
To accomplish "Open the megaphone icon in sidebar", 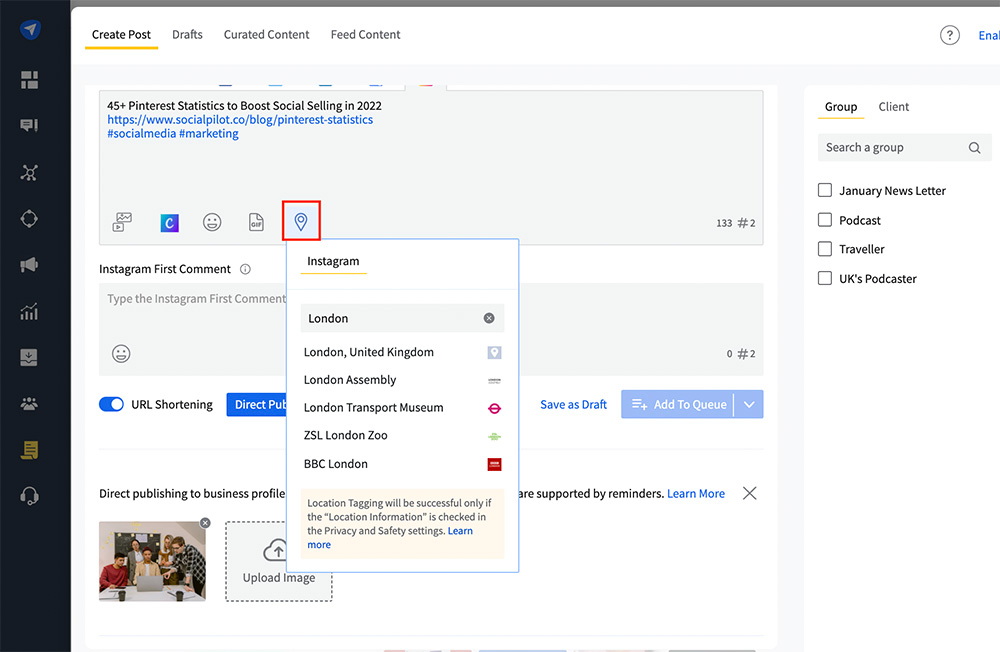I will pos(29,265).
